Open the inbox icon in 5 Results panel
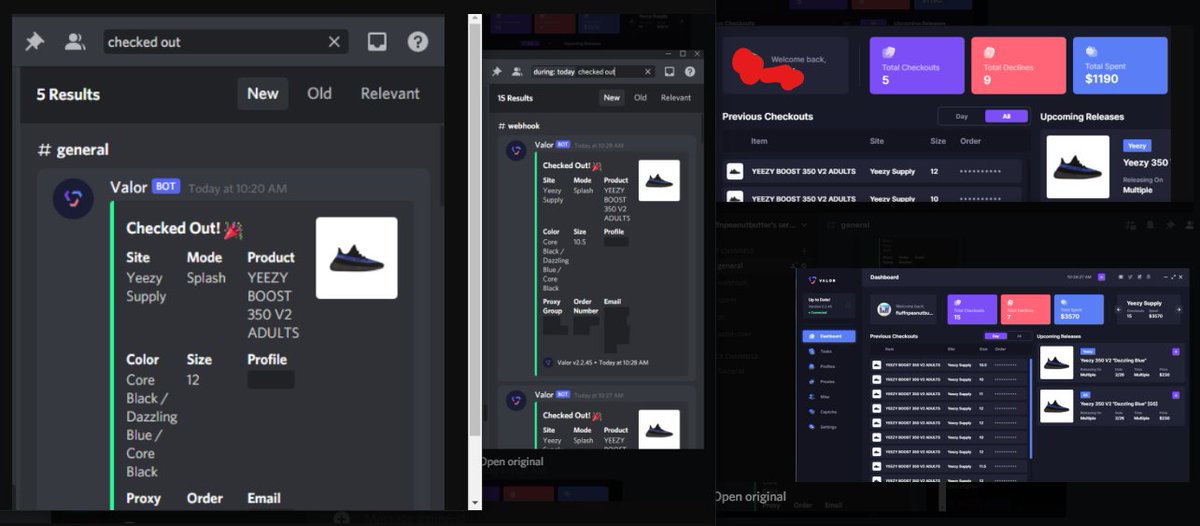The width and height of the screenshot is (1200, 526). click(x=377, y=42)
